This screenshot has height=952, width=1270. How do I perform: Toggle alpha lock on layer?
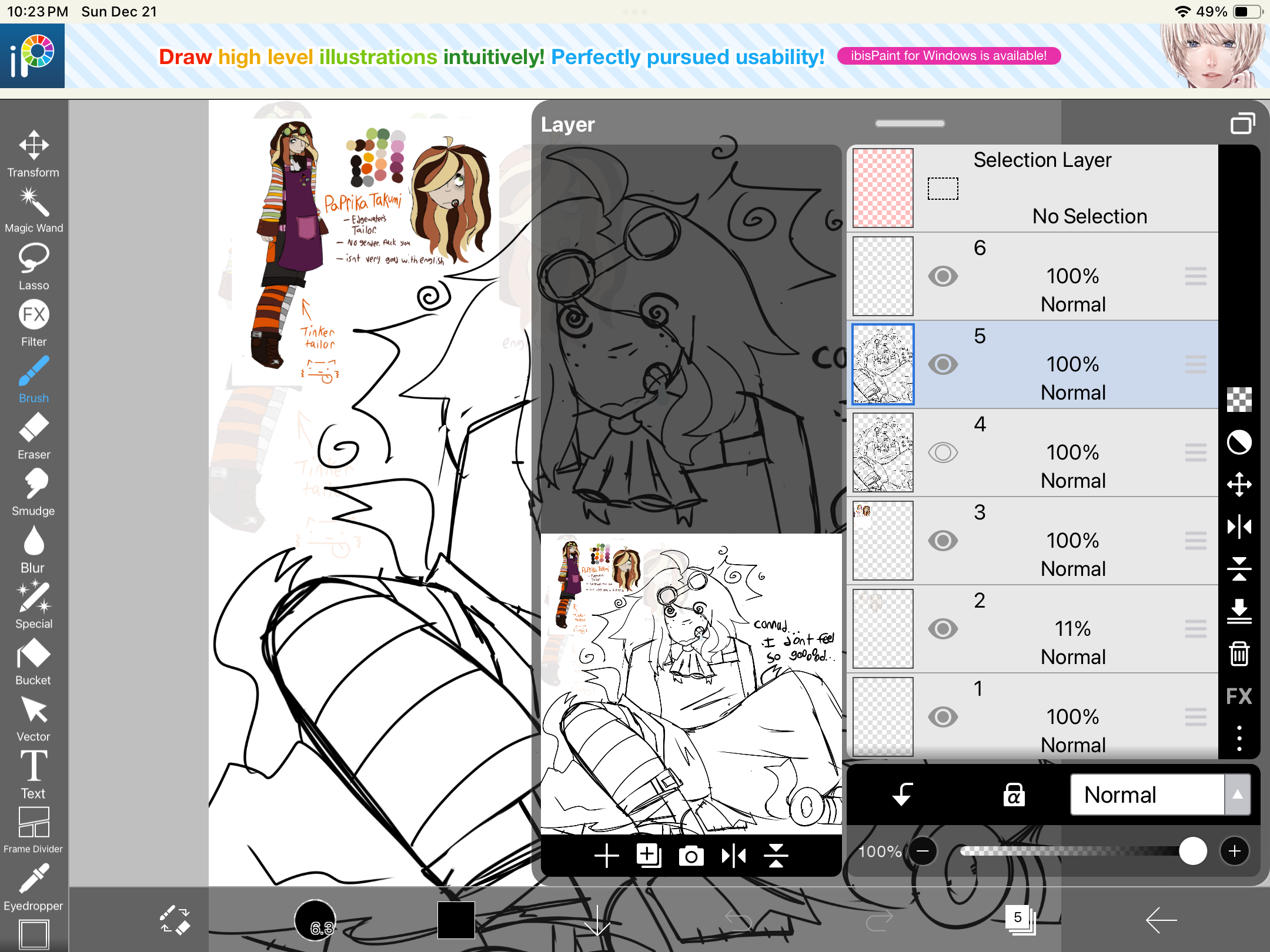[1013, 795]
